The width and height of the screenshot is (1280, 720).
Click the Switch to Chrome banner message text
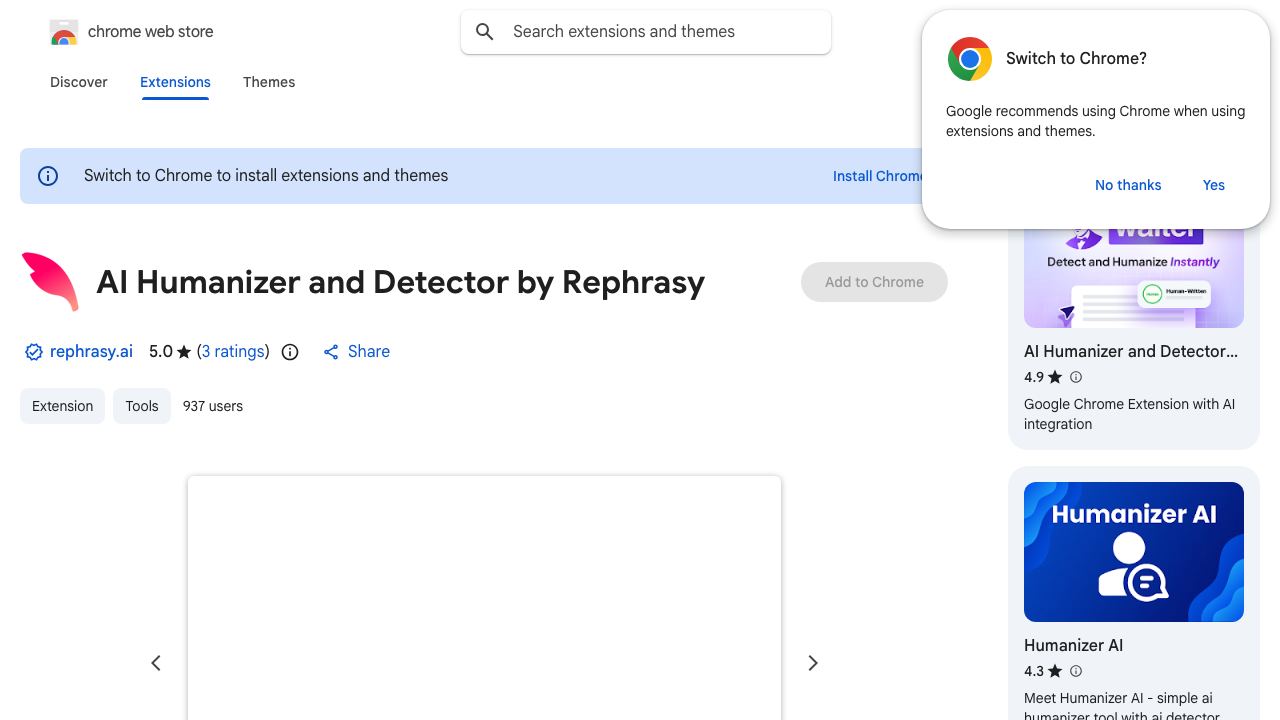click(x=266, y=176)
